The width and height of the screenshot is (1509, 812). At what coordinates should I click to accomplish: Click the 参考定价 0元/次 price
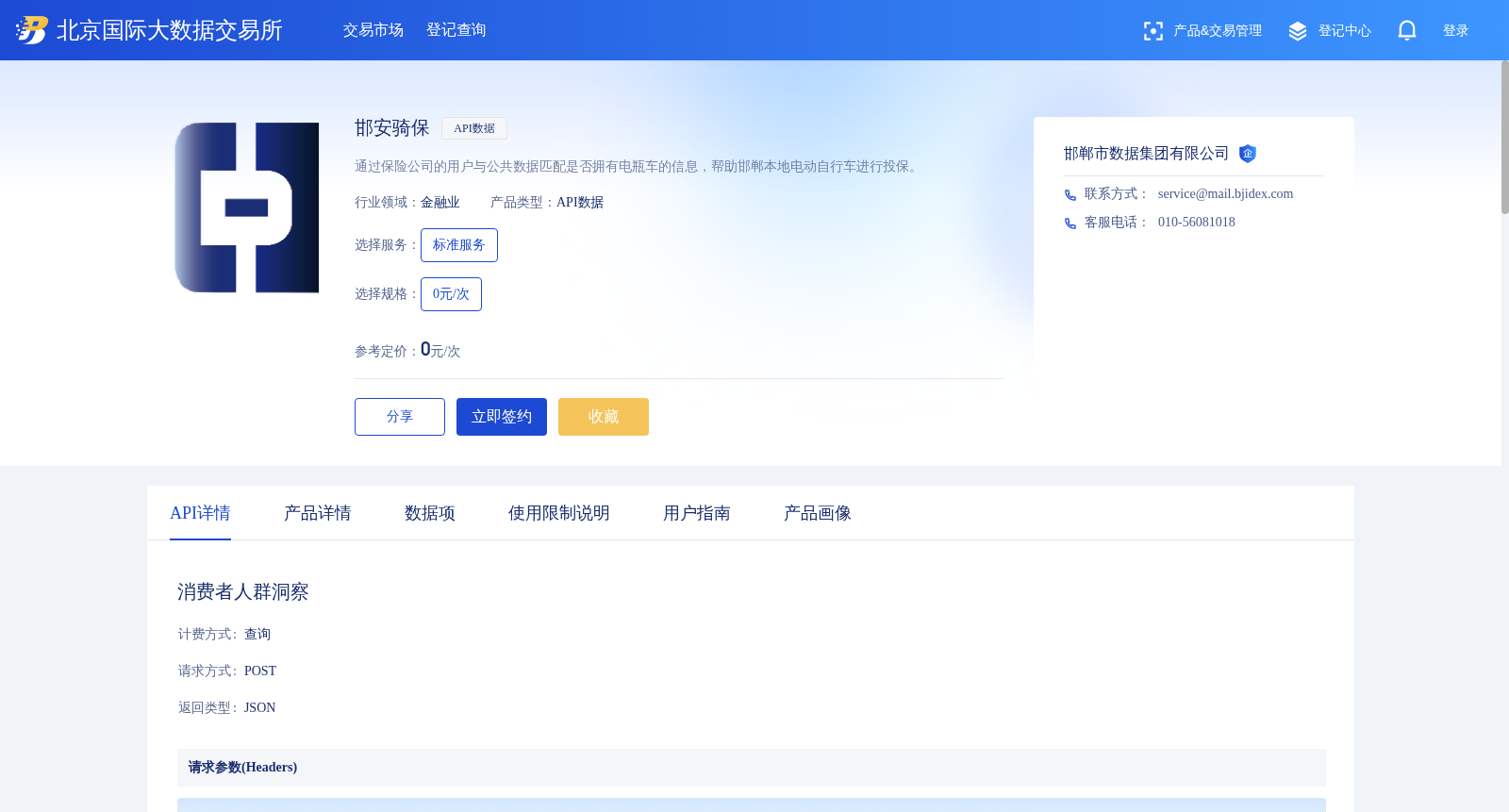pos(440,350)
